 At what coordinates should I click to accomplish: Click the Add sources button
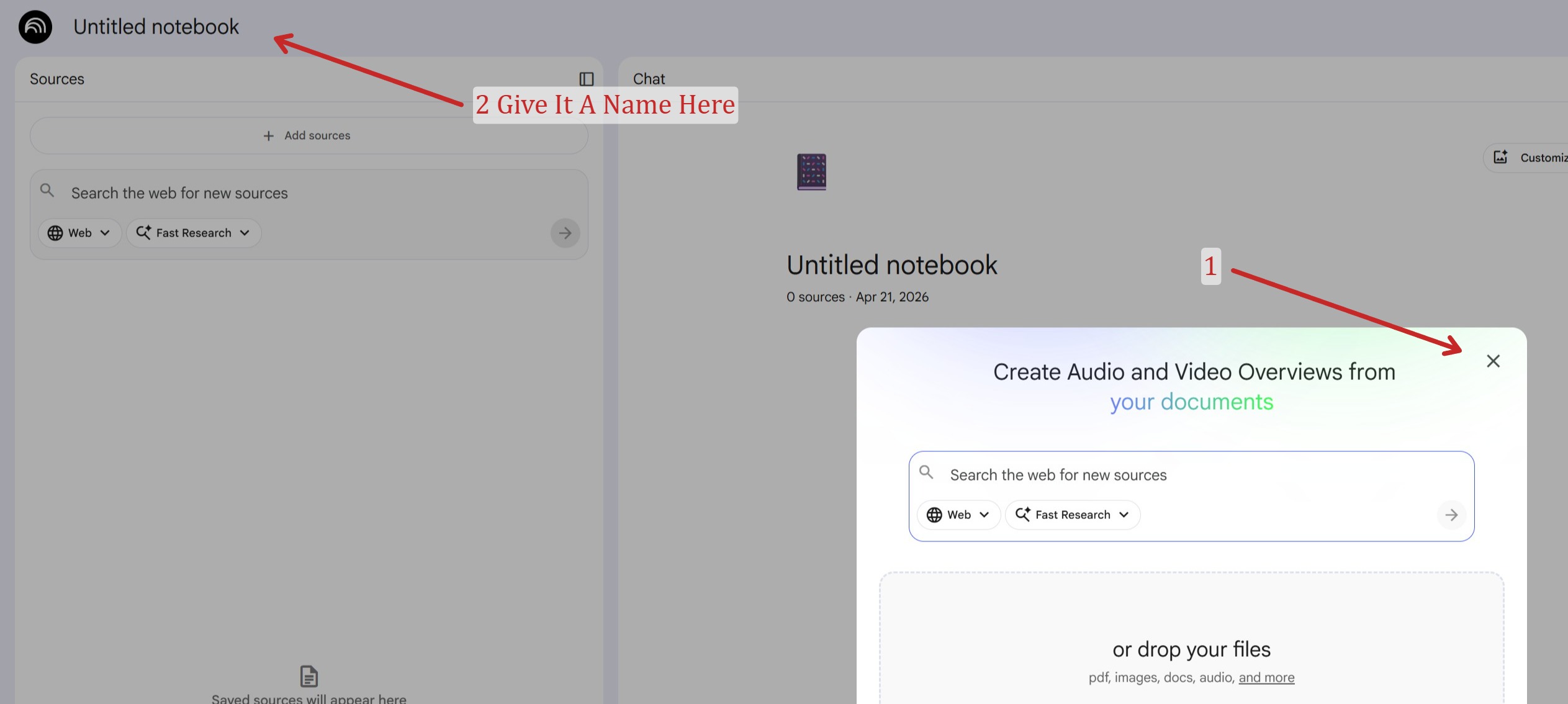point(309,135)
